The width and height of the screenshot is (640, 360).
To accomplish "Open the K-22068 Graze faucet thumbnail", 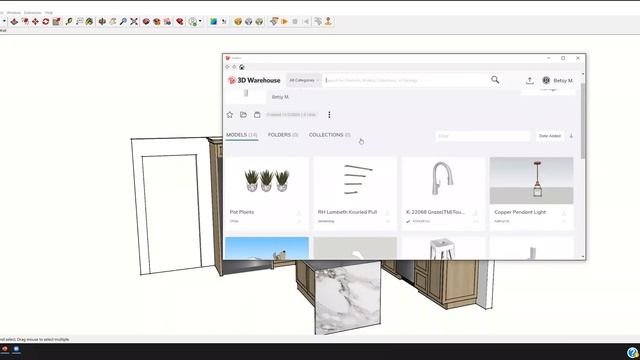I will pyautogui.click(x=443, y=180).
